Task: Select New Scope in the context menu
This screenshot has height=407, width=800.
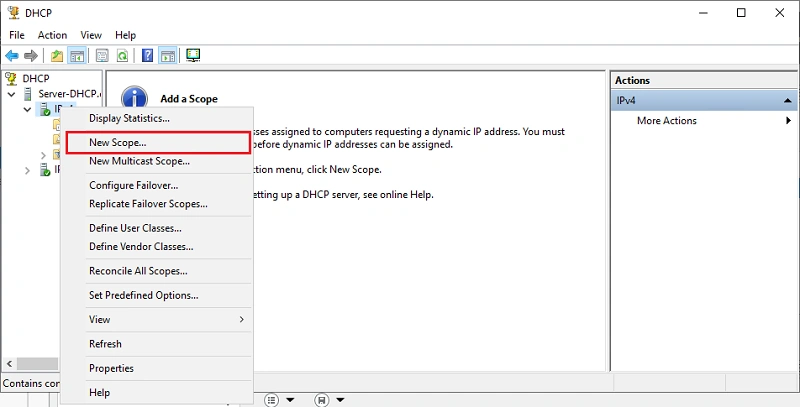Action: coord(157,143)
